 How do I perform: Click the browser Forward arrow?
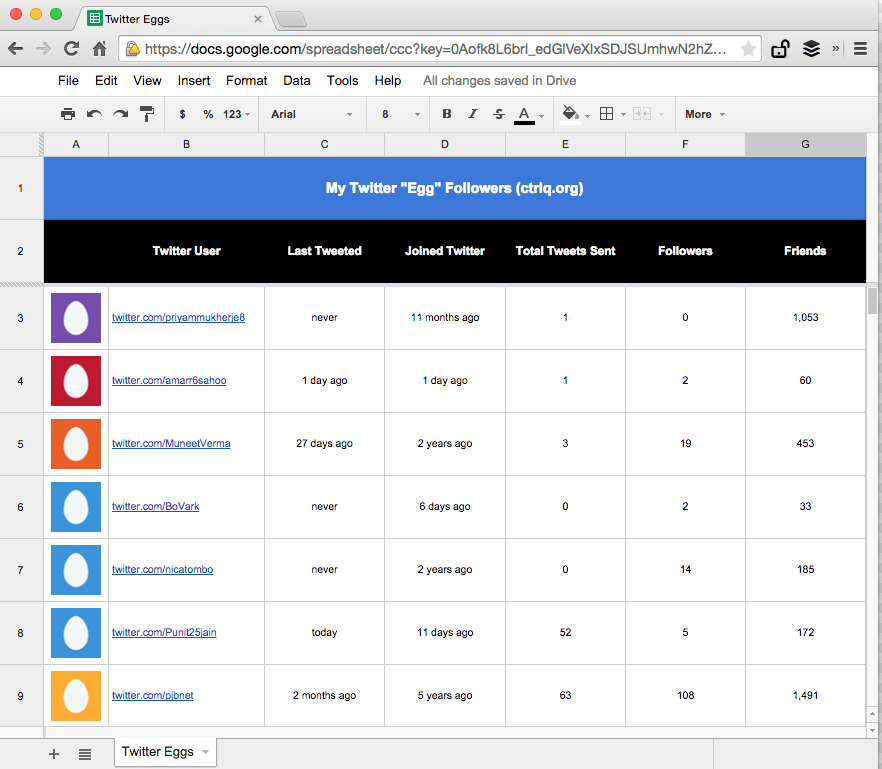(x=43, y=49)
